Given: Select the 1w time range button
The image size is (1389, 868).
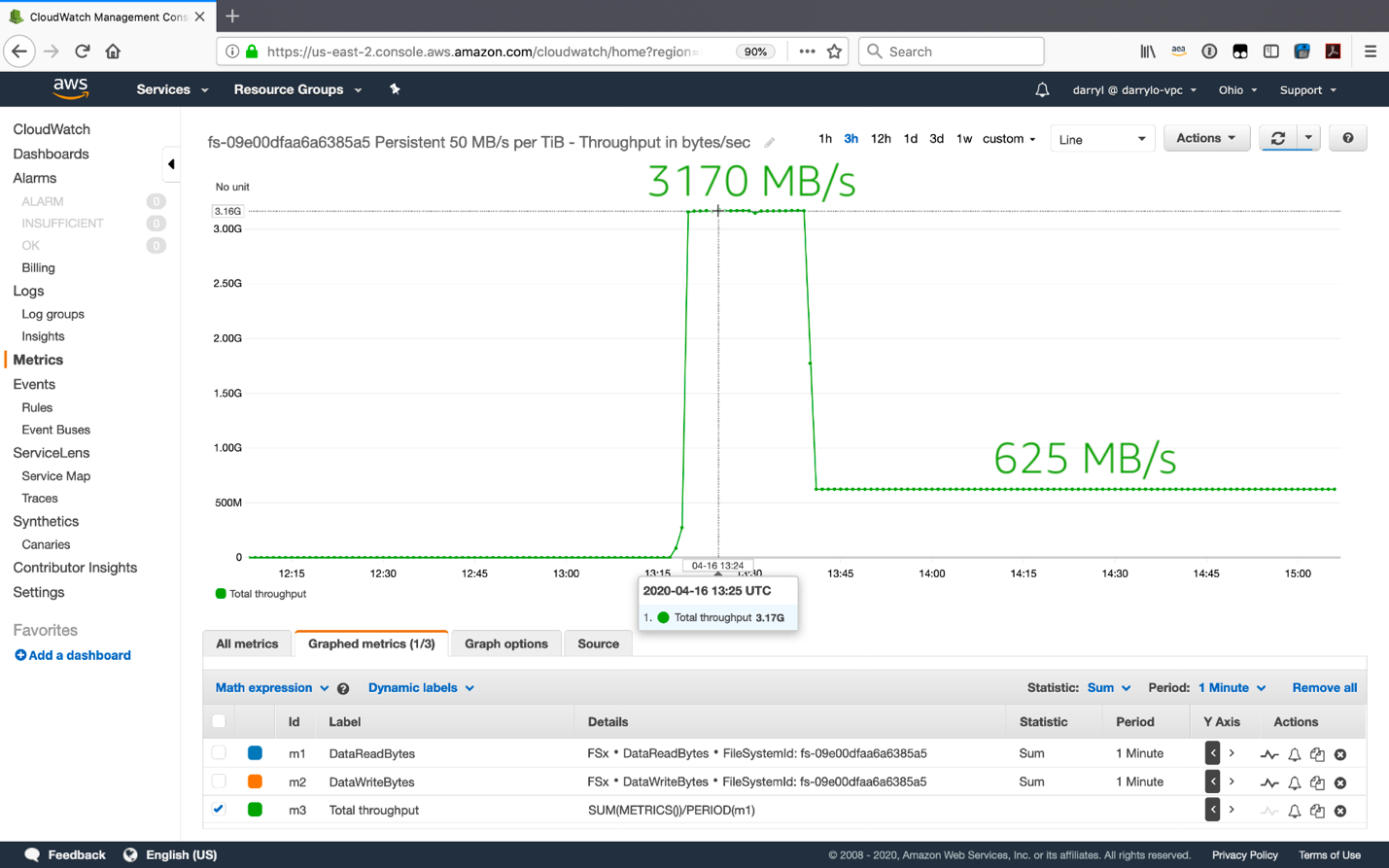Looking at the screenshot, I should click(963, 139).
